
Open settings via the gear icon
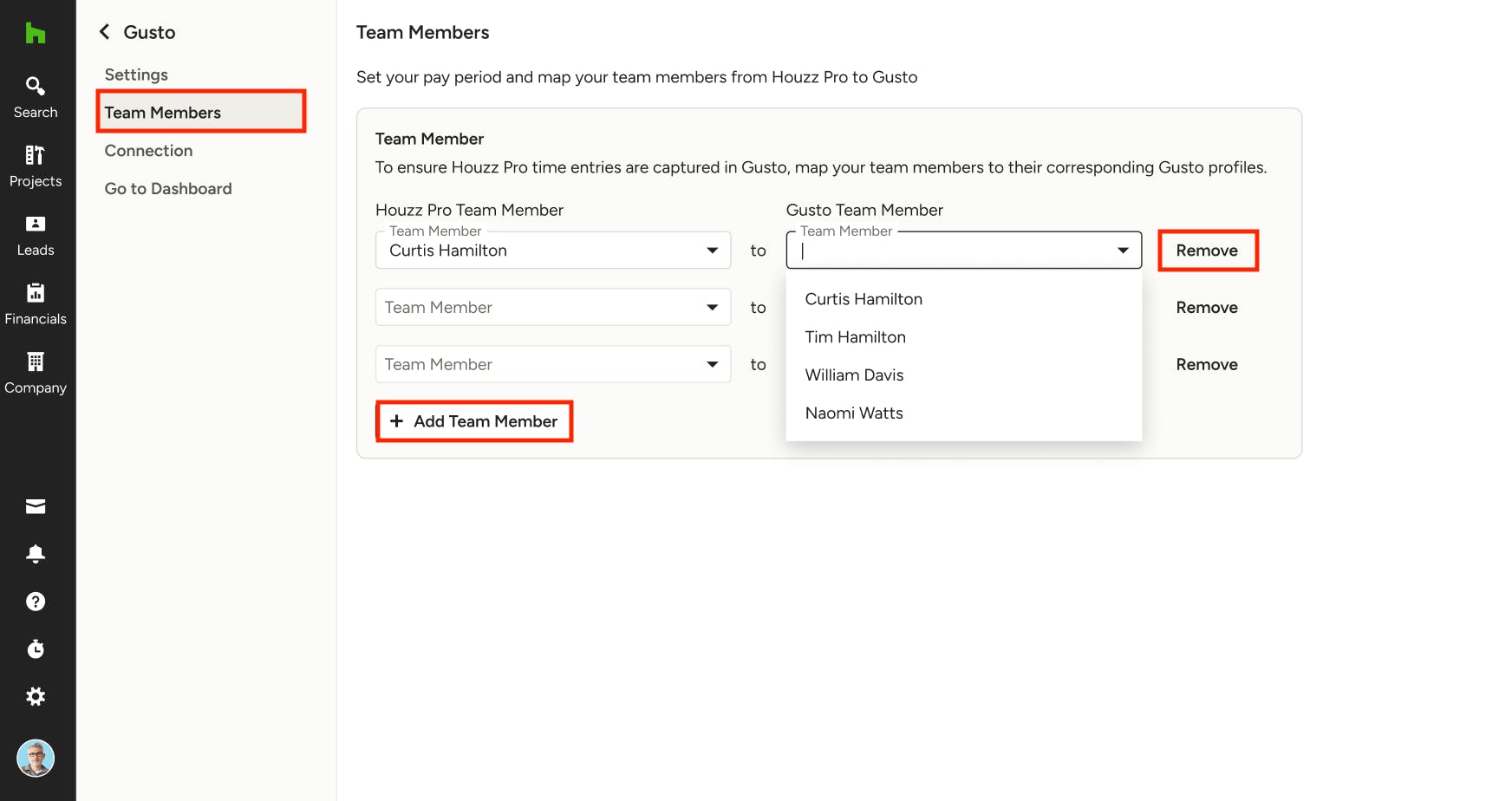click(x=36, y=696)
